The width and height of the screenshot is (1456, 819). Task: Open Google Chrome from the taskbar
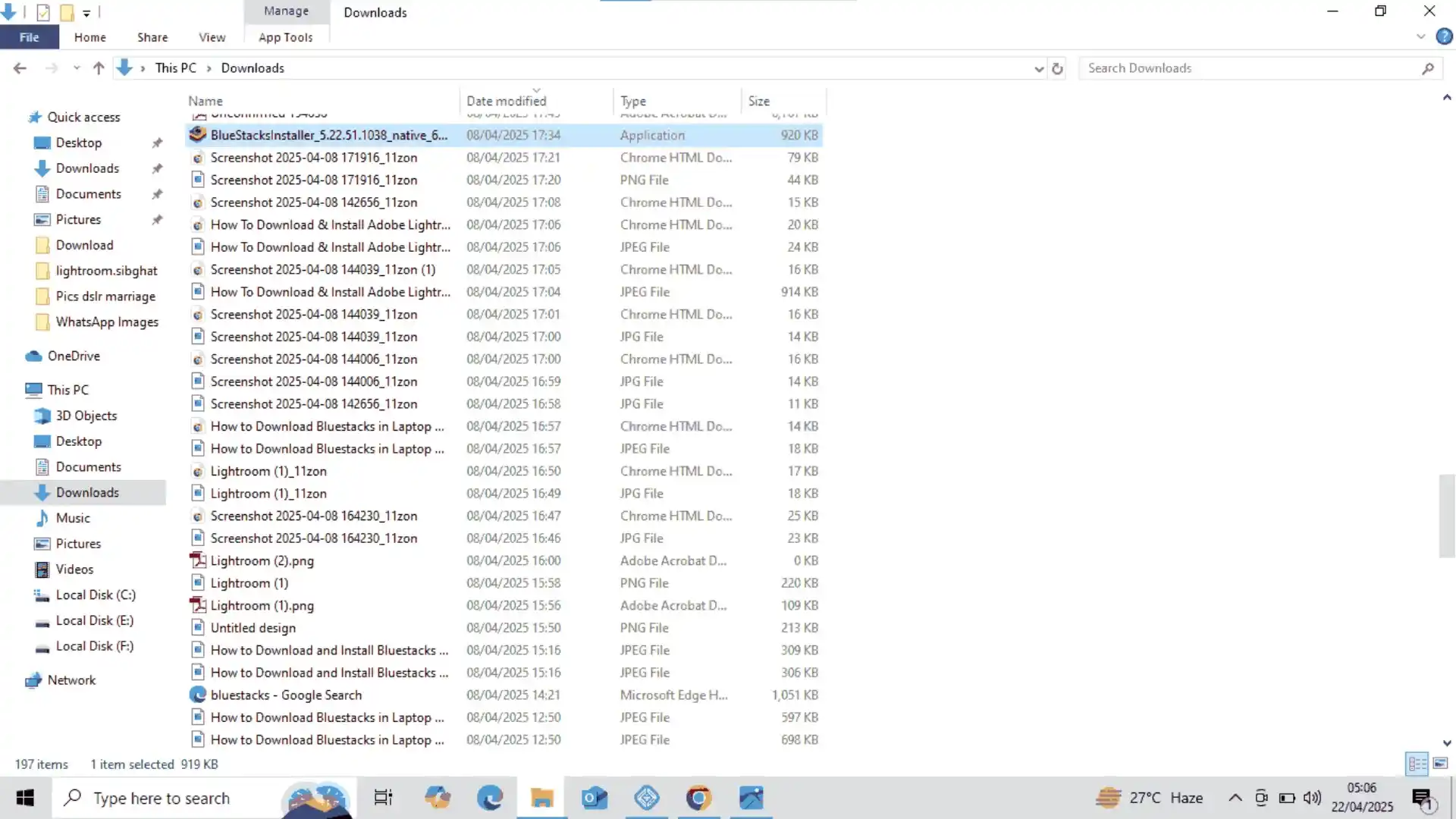coord(698,798)
